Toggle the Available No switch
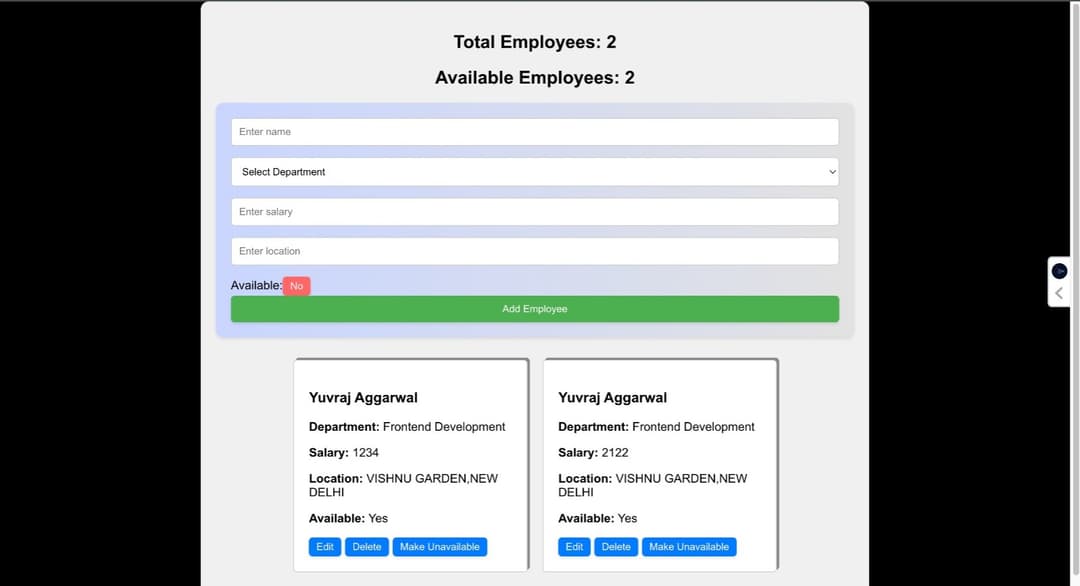Image resolution: width=1080 pixels, height=586 pixels. [296, 286]
